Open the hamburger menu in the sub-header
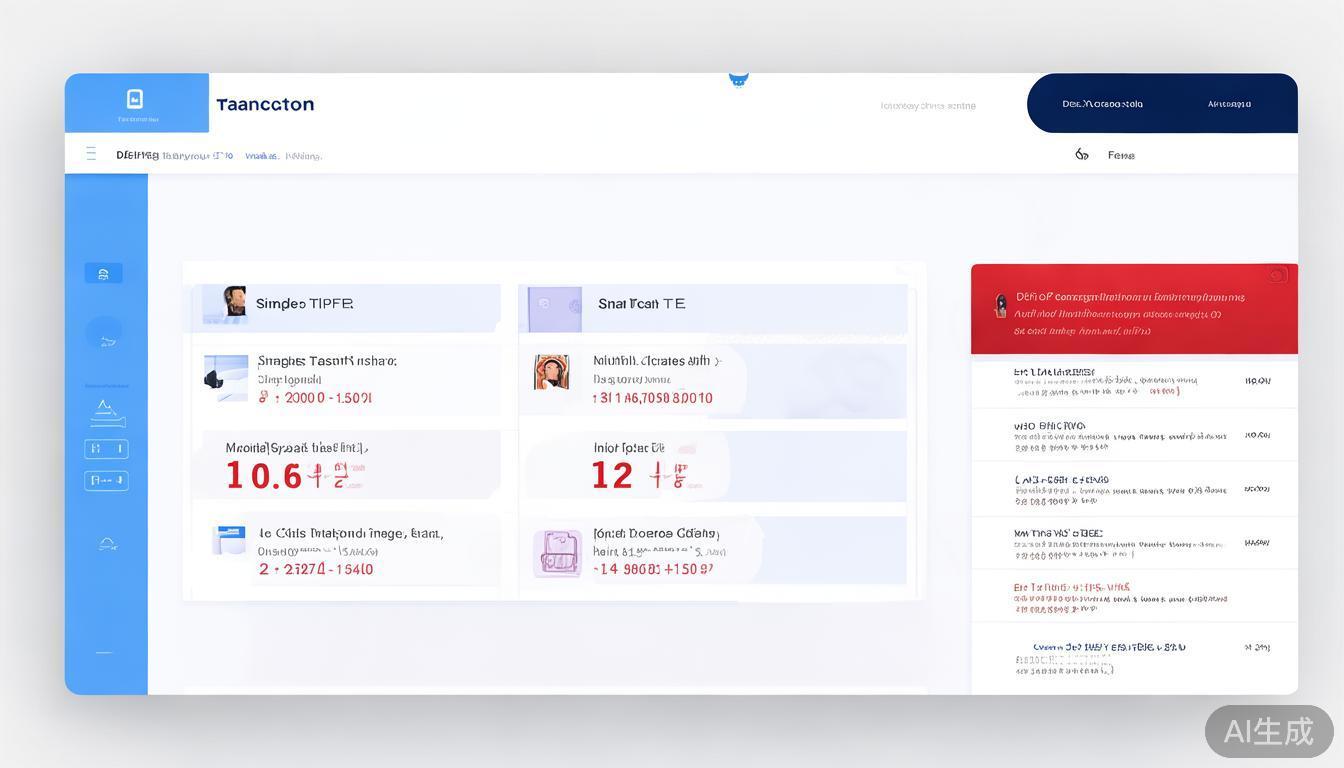This screenshot has height=768, width=1344. point(91,153)
